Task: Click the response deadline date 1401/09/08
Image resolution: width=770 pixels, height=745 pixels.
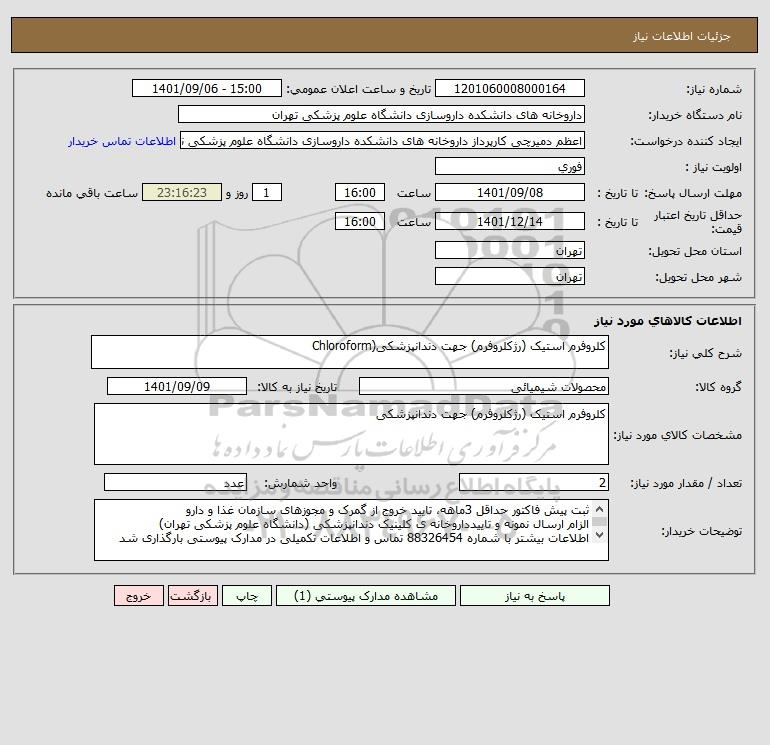Action: point(510,193)
